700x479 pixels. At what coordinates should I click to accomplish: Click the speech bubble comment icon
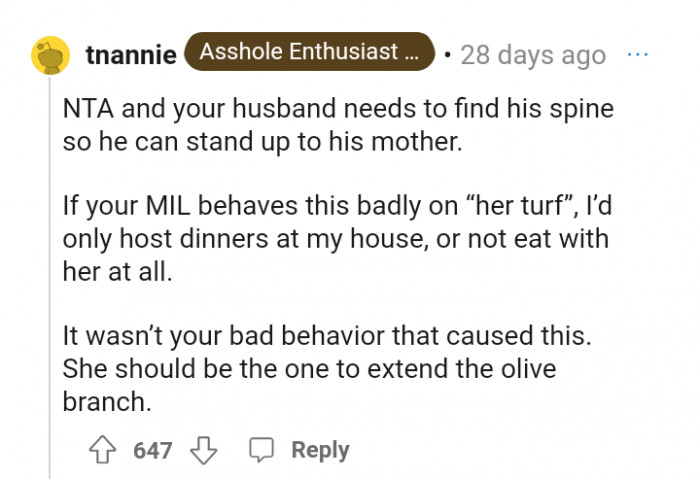tap(262, 450)
